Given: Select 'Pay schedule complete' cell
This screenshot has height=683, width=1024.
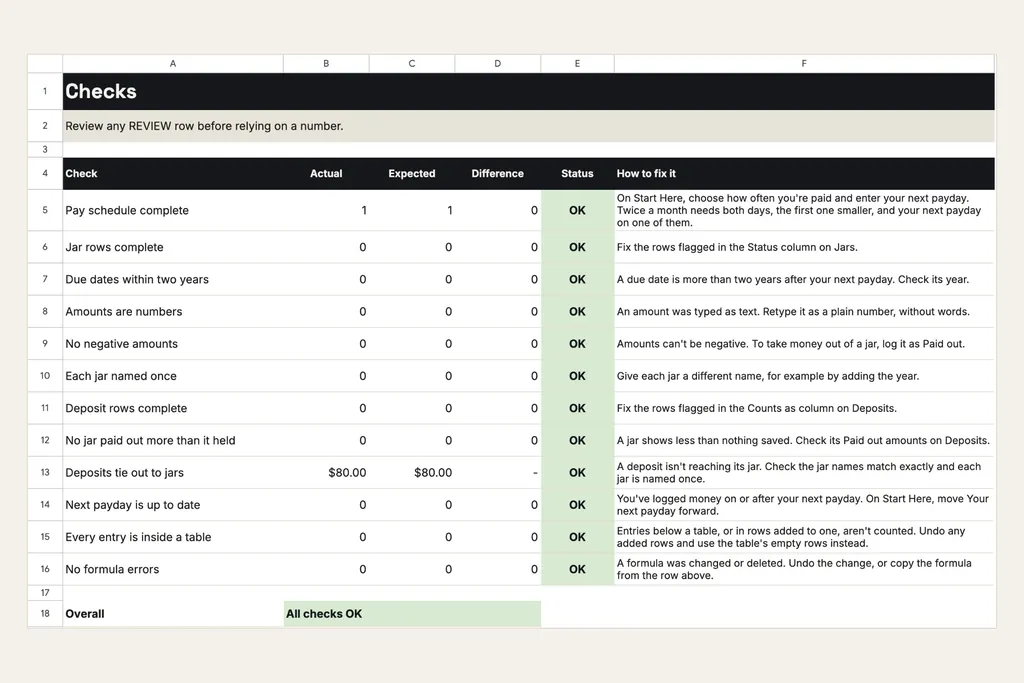Looking at the screenshot, I should (x=173, y=210).
